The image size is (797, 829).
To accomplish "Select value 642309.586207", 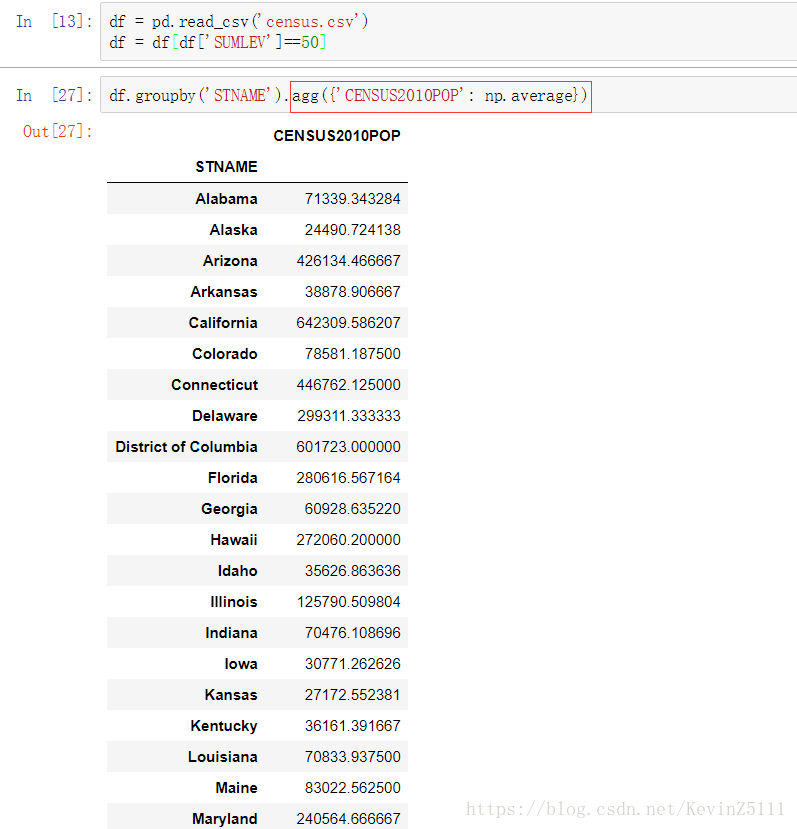I will [x=349, y=323].
